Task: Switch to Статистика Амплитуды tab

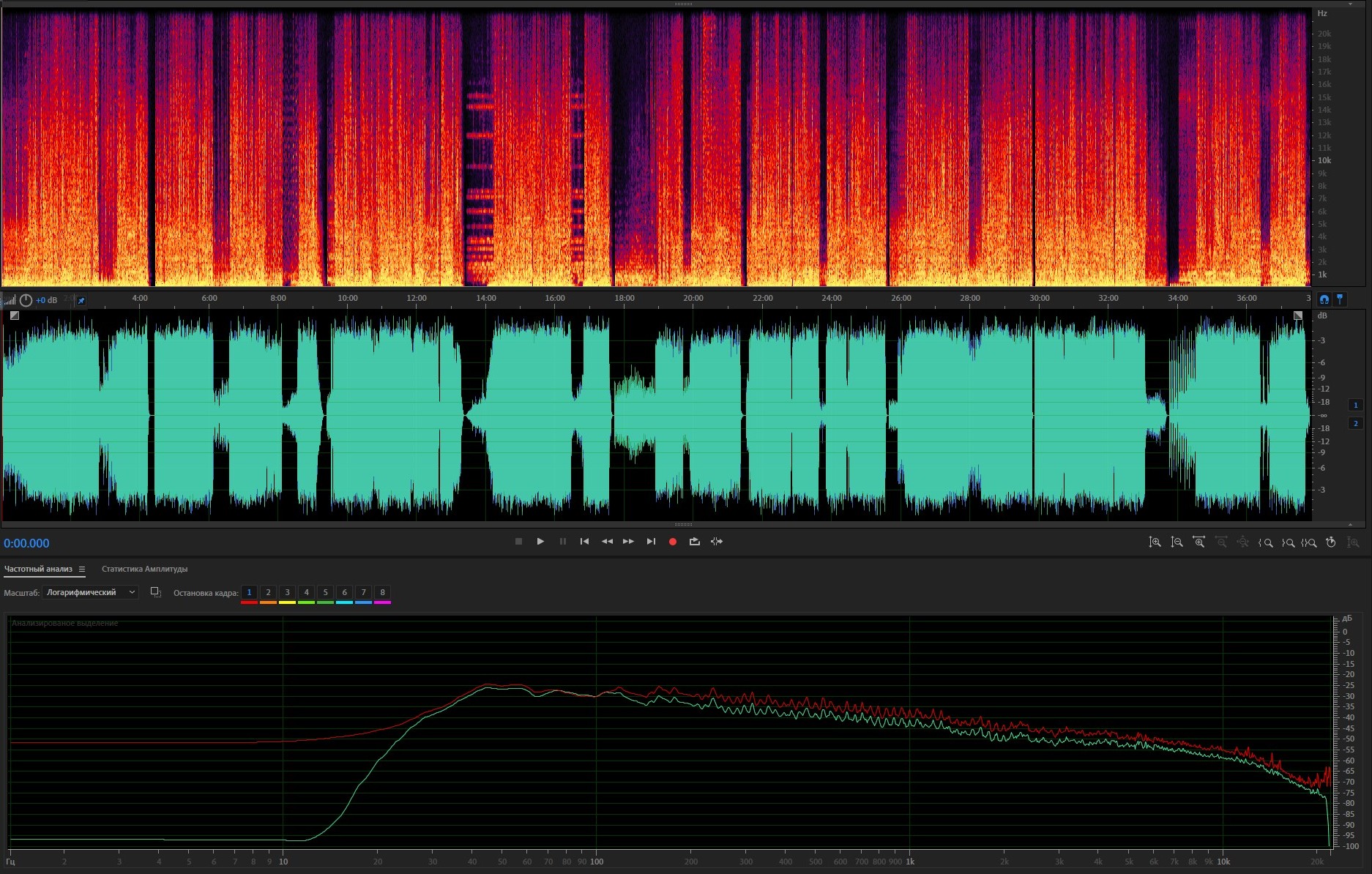Action: click(x=144, y=569)
